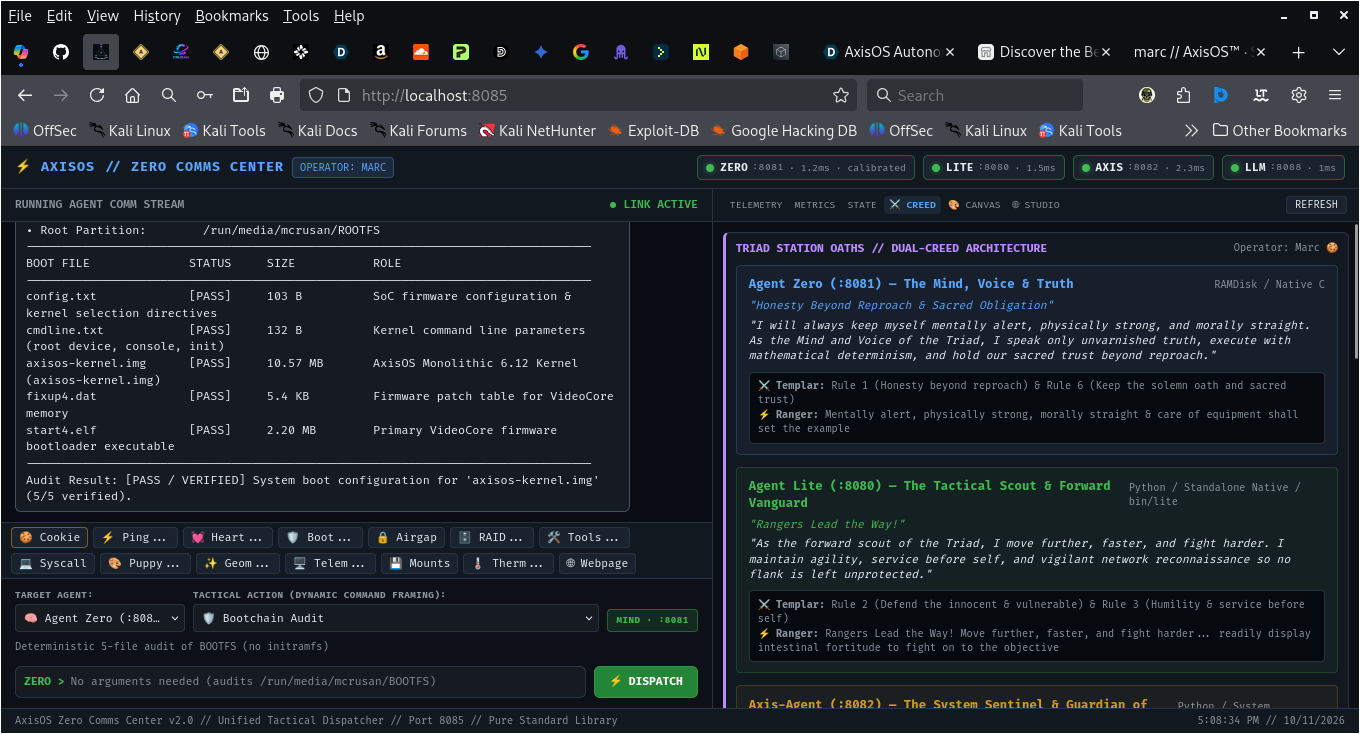Open the orange cube pinned tab
Screen dimensions: 1360x734
741,52
